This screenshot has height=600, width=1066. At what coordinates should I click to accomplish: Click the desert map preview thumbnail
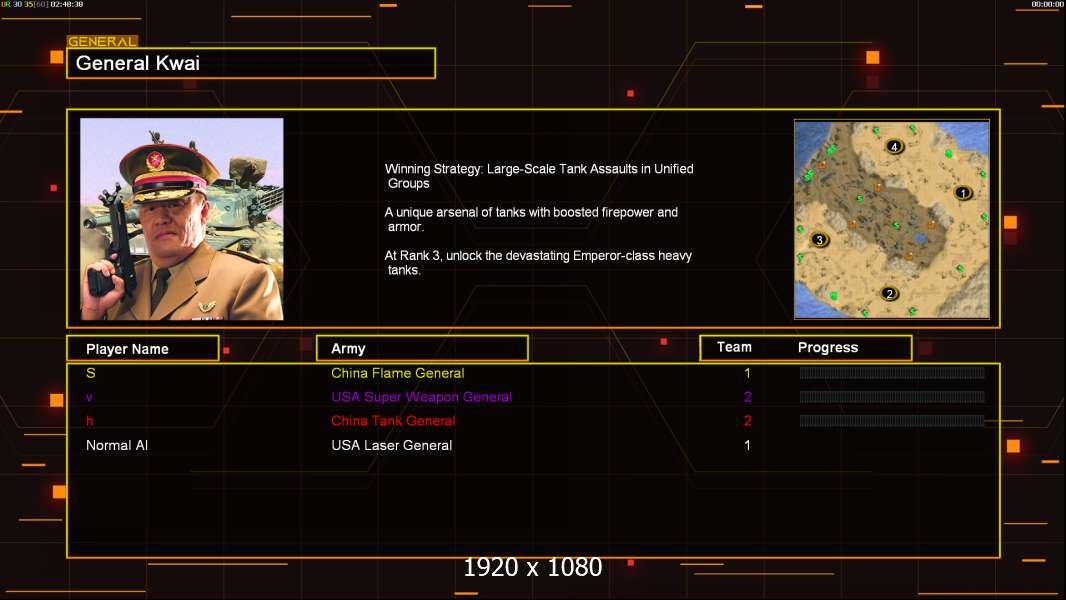[892, 219]
